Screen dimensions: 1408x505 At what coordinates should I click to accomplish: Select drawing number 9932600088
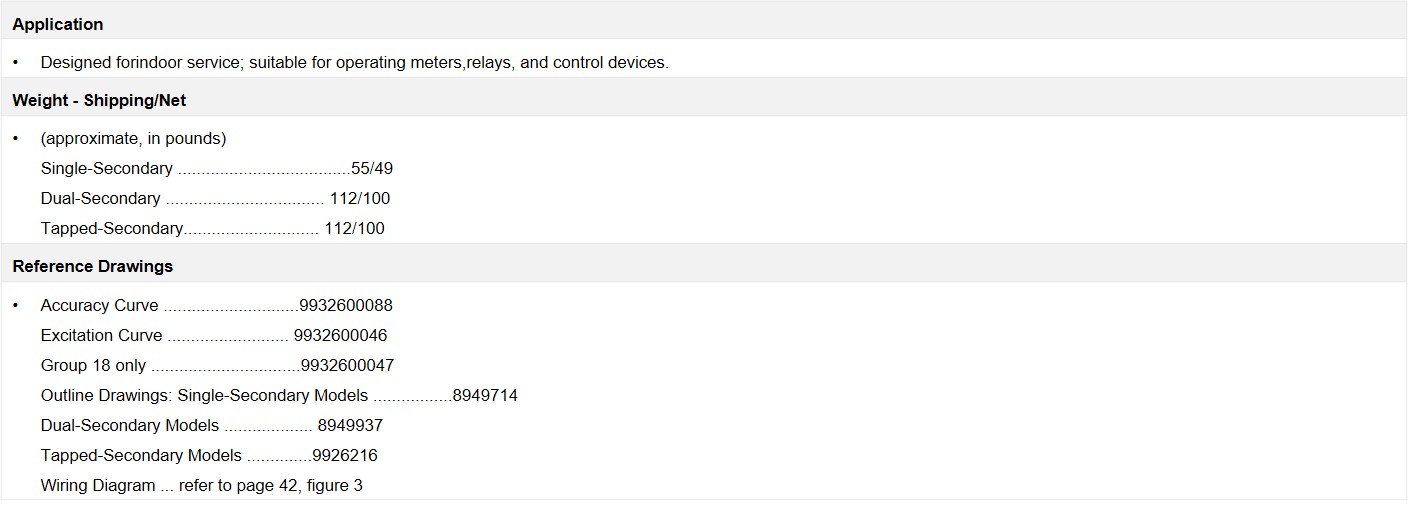pos(346,305)
